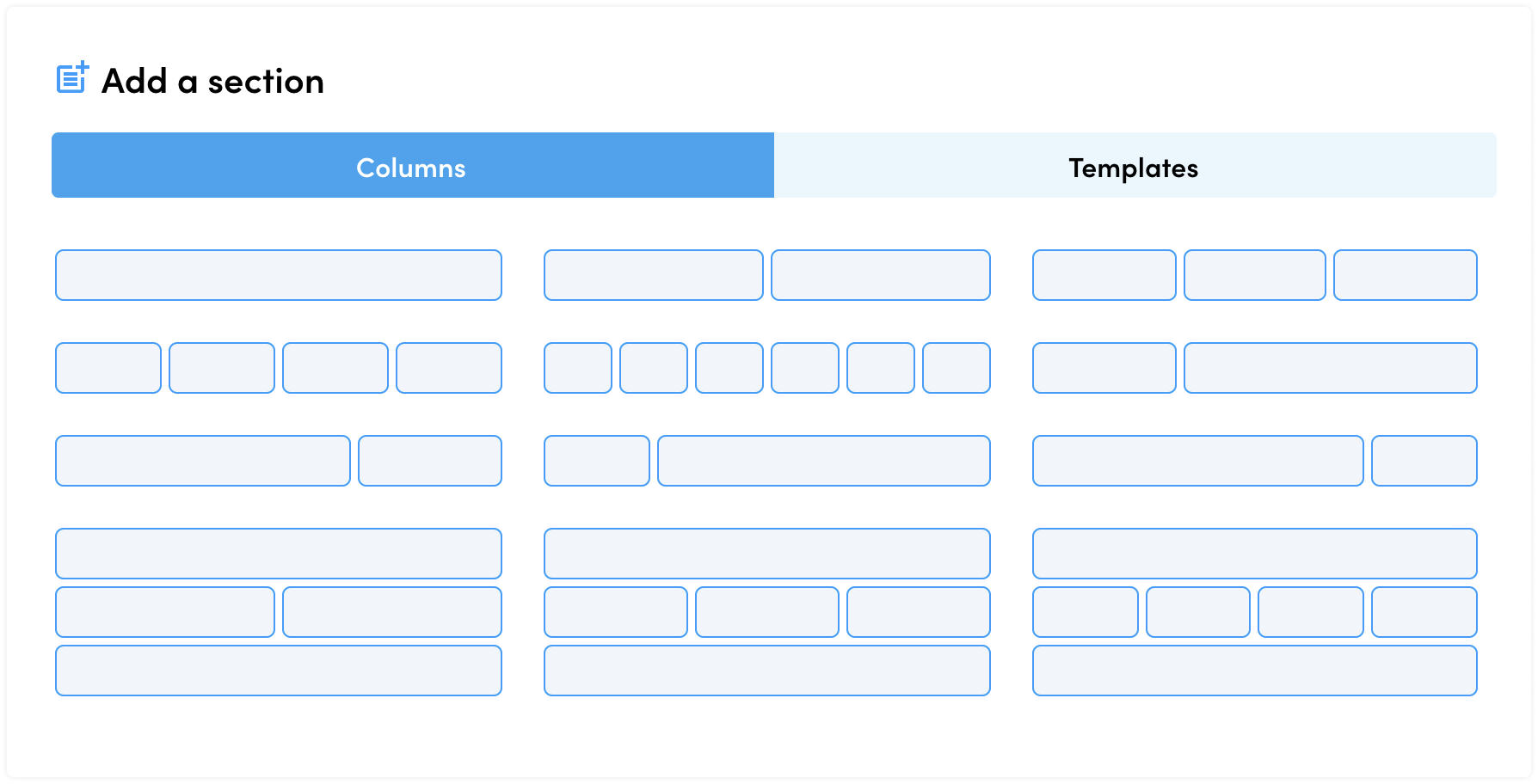This screenshot has width=1538, height=784.
Task: Click right box of two-column layout
Action: coord(881,275)
